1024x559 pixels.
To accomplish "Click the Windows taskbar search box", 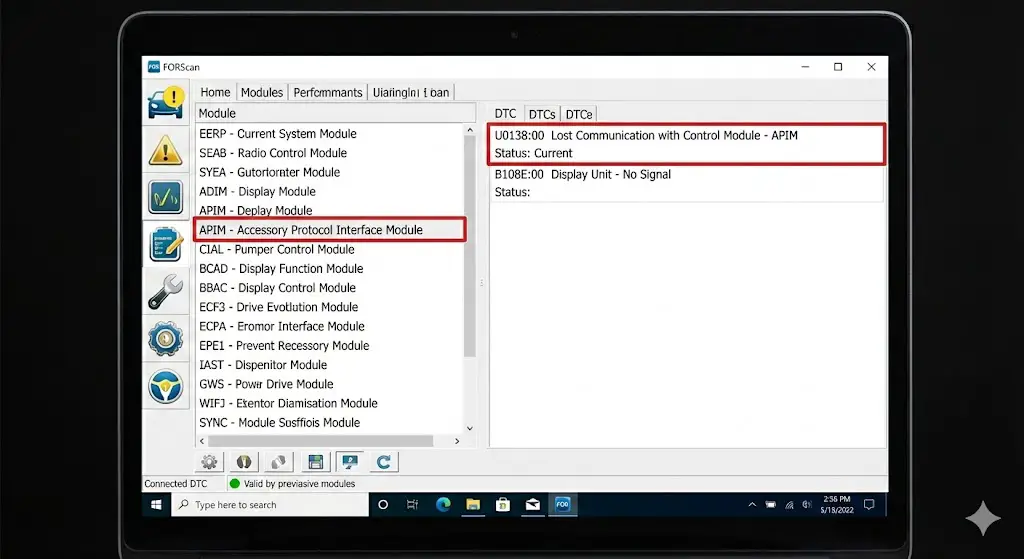I will coord(270,505).
